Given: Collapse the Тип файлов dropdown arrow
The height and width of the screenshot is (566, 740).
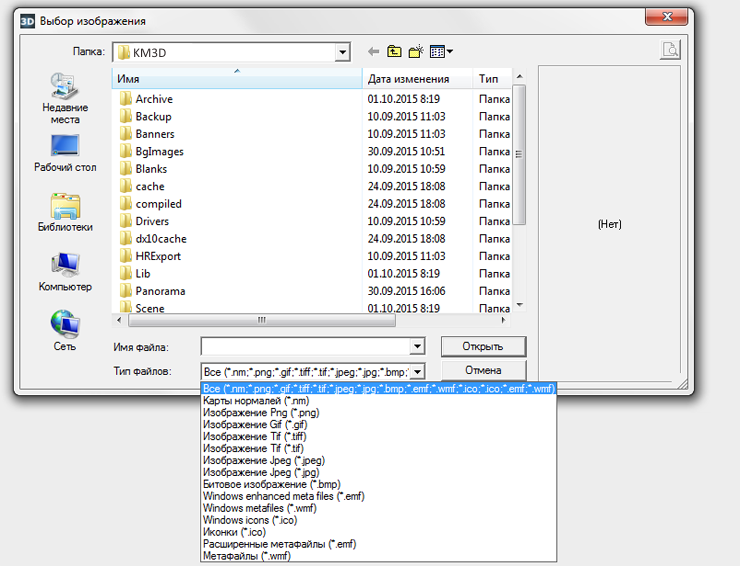Looking at the screenshot, I should 417,372.
